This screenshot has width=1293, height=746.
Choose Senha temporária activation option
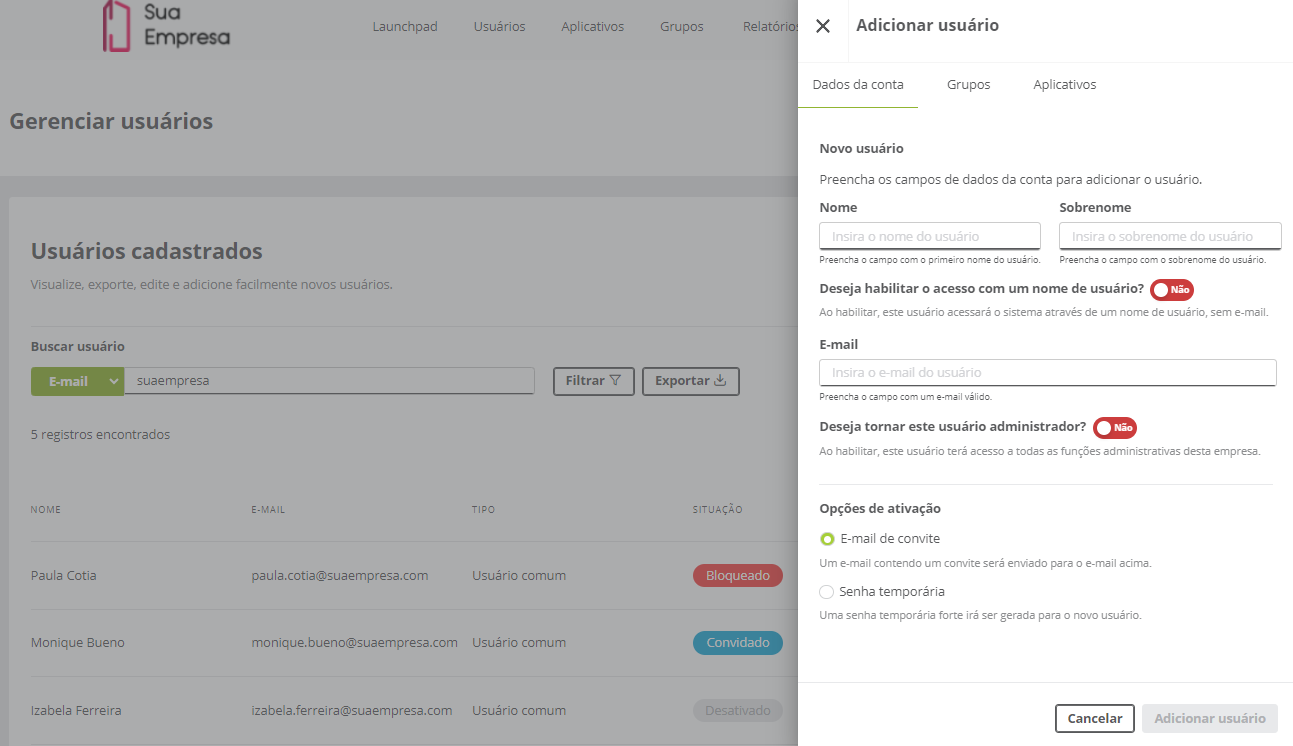tap(827, 592)
